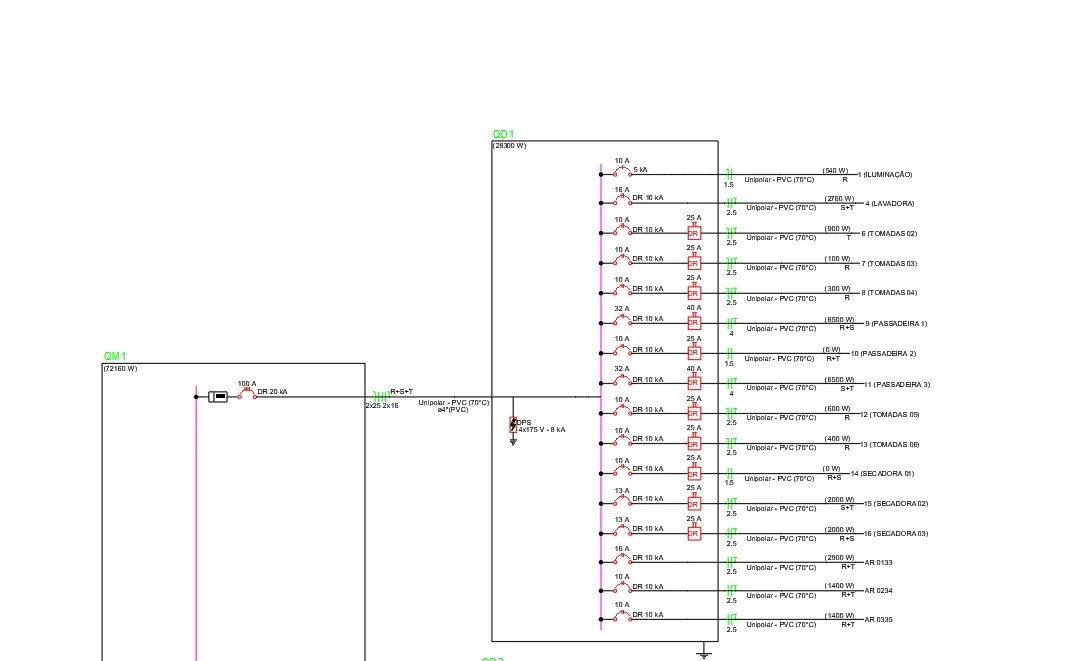Image resolution: width=1090 pixels, height=661 pixels.
Task: Select the DR device symbol on TOMADAS 03 circuit
Action: coord(693,262)
